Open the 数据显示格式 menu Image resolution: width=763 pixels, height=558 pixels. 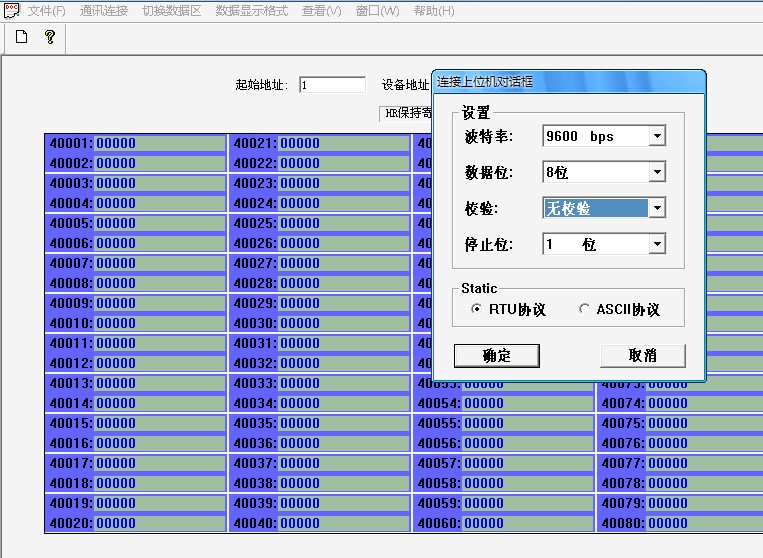pos(251,11)
